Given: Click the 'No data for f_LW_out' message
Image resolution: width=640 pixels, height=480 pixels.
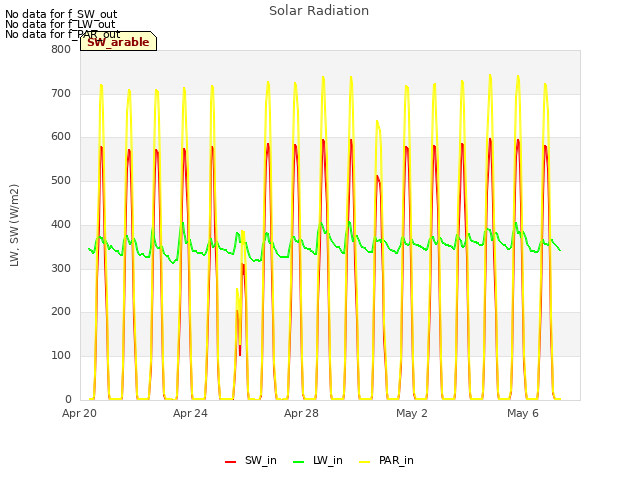Looking at the screenshot, I should coord(60,24).
